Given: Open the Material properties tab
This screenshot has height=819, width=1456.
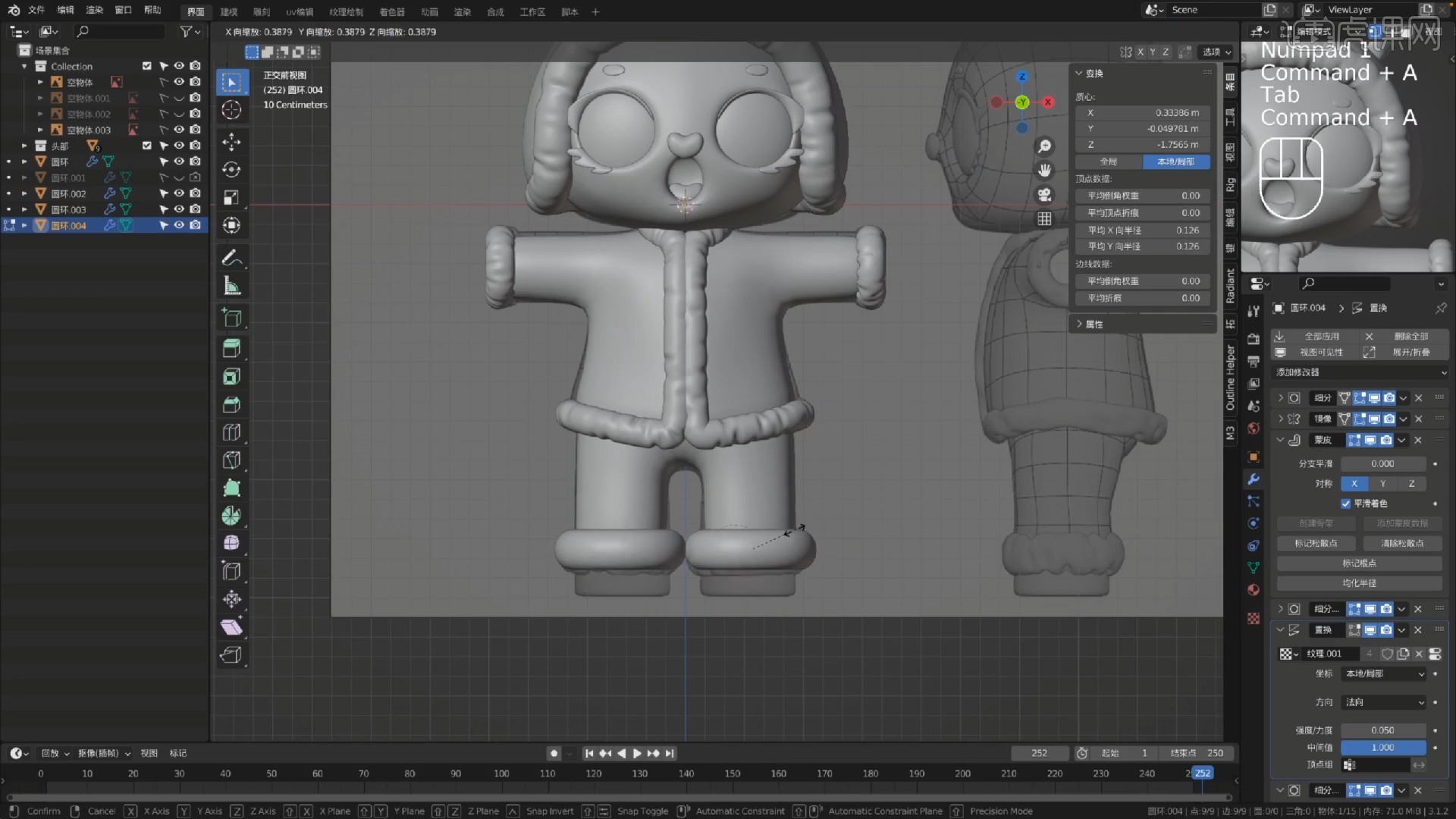Looking at the screenshot, I should tap(1254, 590).
